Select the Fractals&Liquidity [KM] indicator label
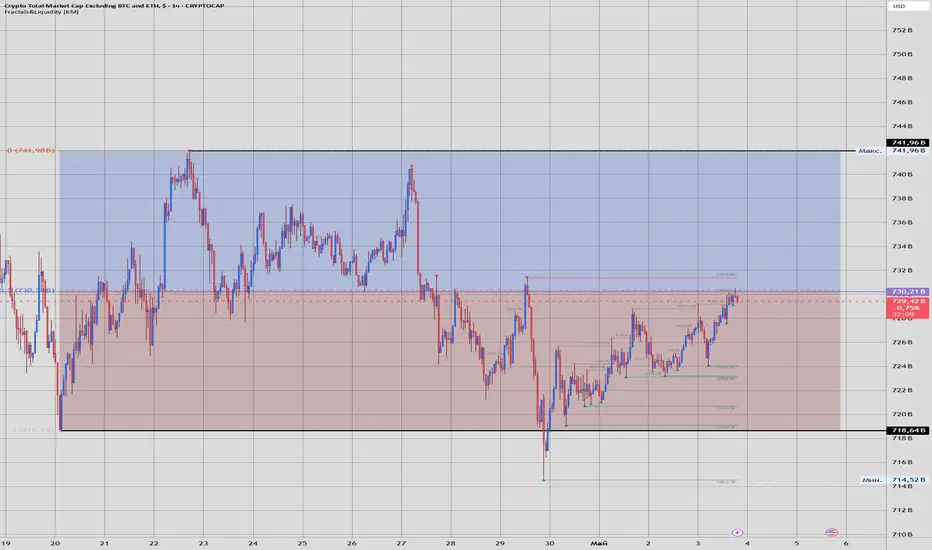This screenshot has height=550, width=932. (x=42, y=12)
